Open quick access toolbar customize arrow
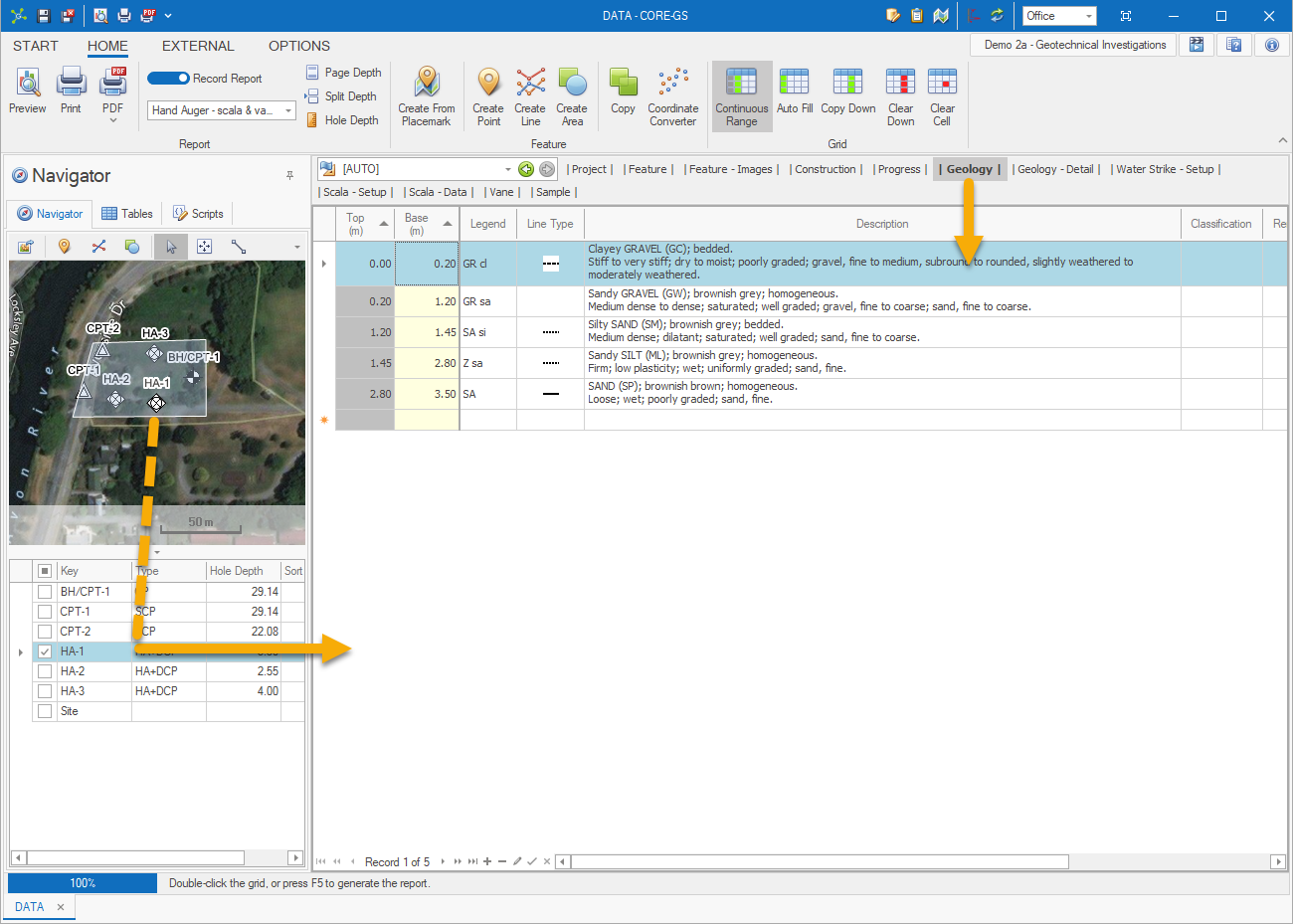The width and height of the screenshot is (1293, 924). pyautogui.click(x=168, y=16)
